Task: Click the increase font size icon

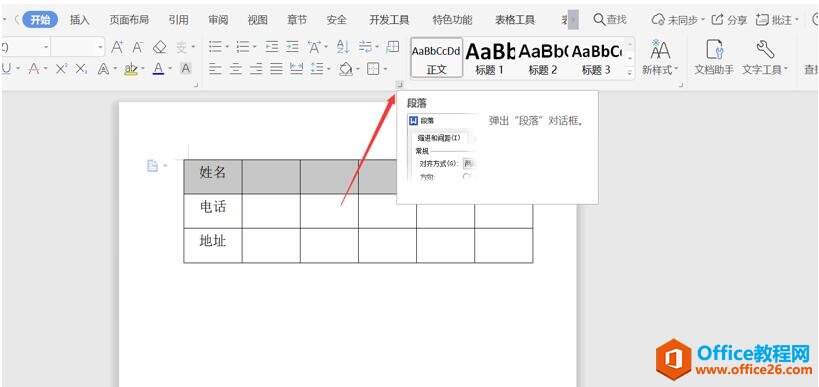Action: tap(117, 48)
